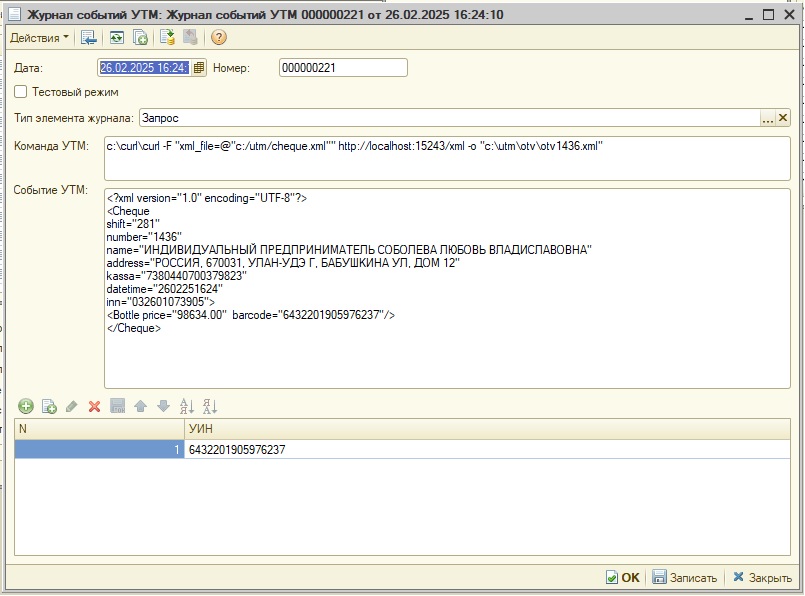Viewport: 805px width, 596px height.
Task: Click the name= line in XML text
Action: pos(349,250)
